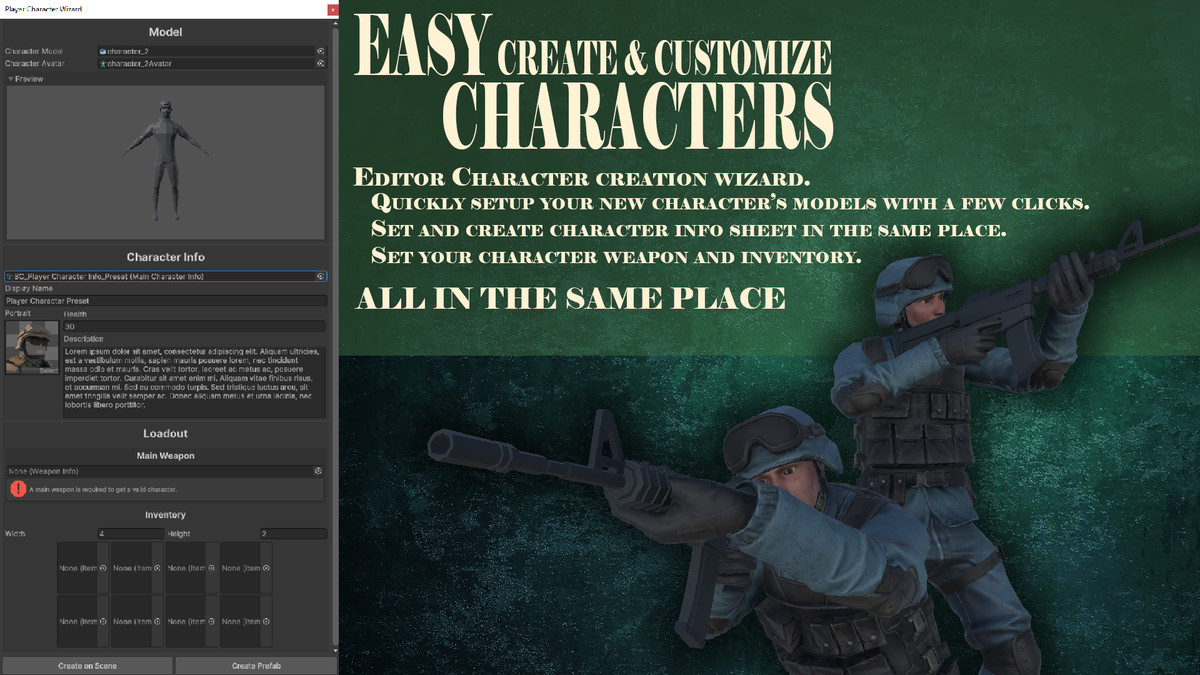Pick item for third bottom-row inventory slot
Image resolution: width=1200 pixels, height=675 pixels.
(x=211, y=621)
